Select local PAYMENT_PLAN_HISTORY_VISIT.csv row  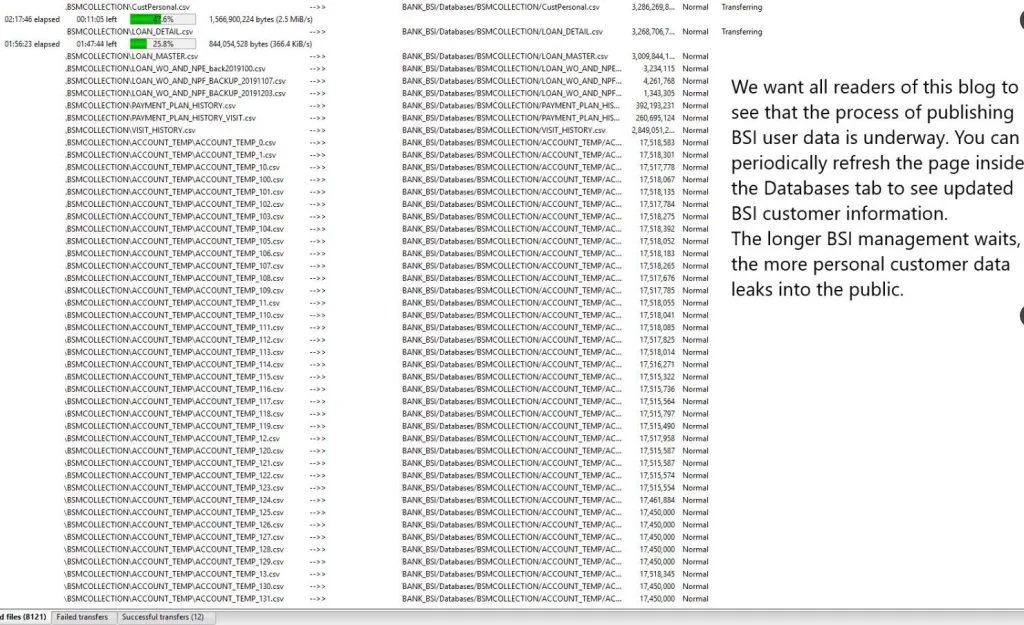pos(160,118)
